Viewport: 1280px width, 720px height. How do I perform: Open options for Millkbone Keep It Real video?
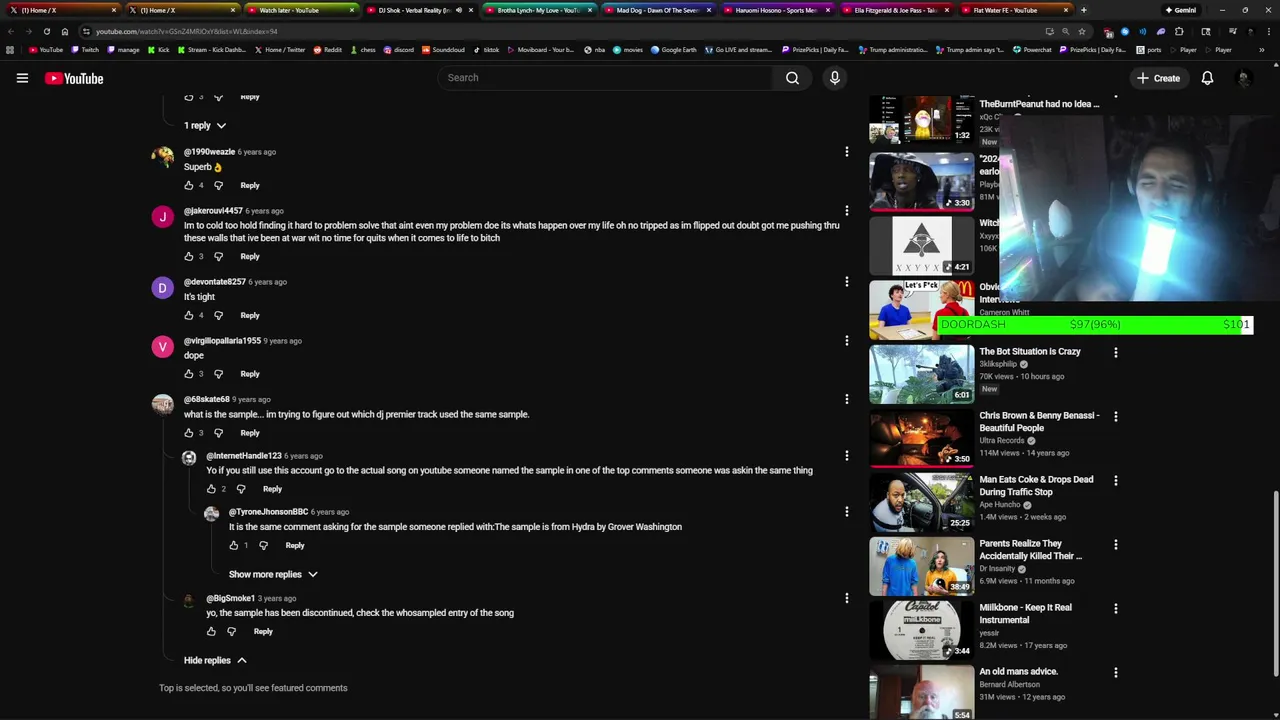1116,608
